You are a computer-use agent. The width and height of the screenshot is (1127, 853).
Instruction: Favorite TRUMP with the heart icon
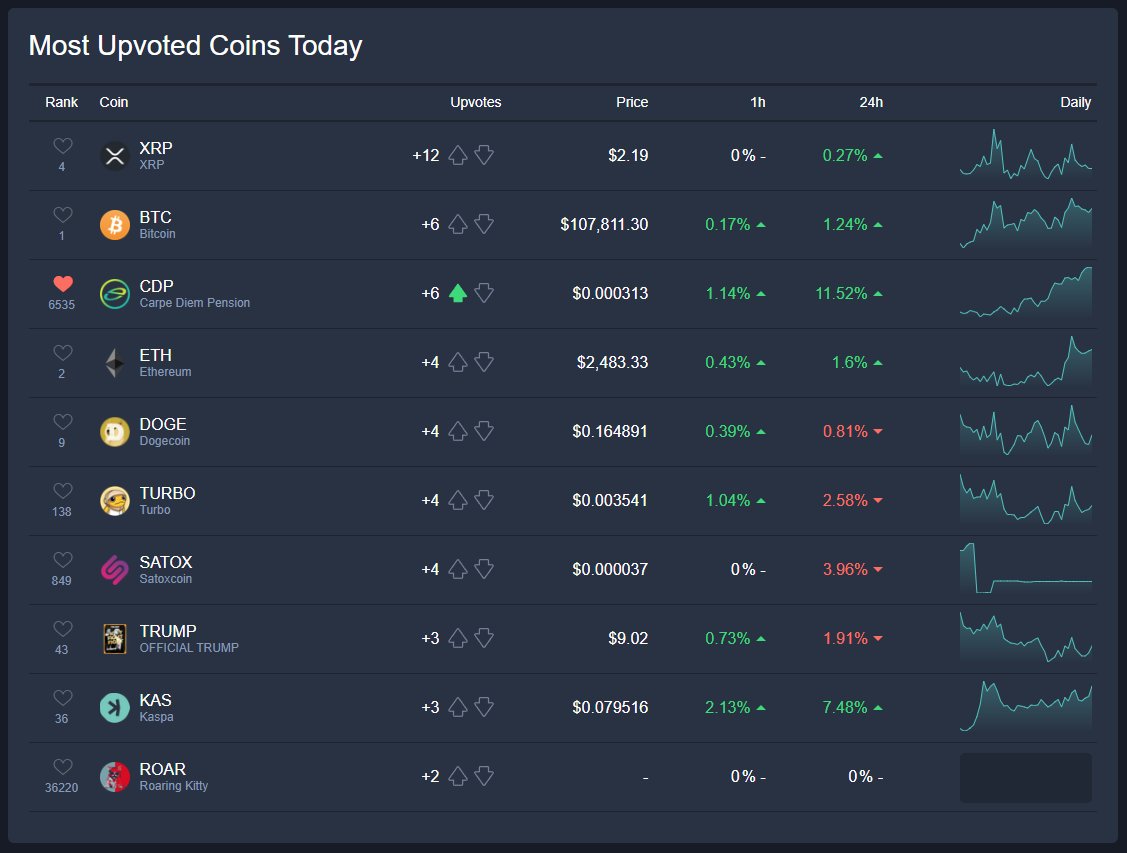point(63,629)
